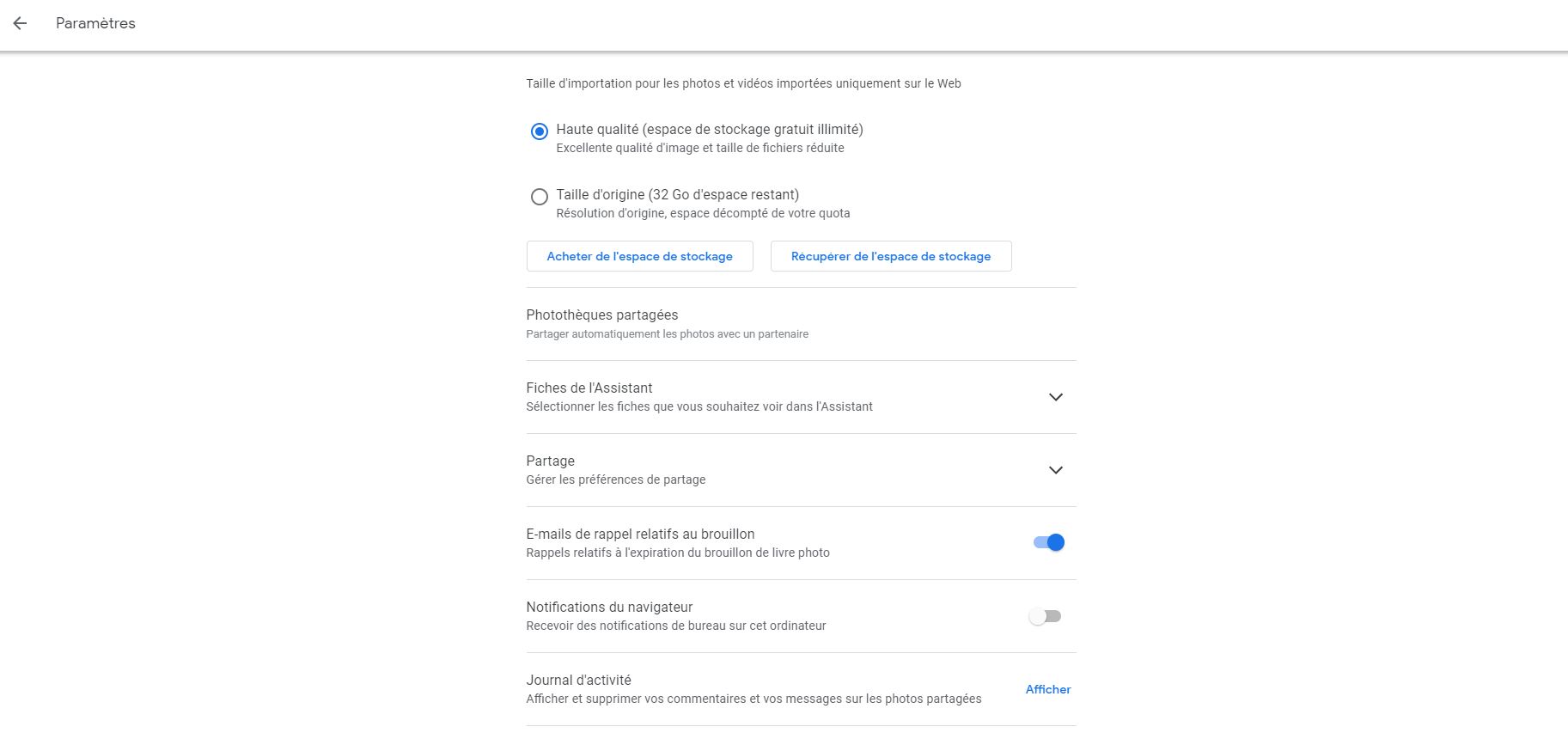Screen dimensions: 1568x733
Task: Click the Notifications du navigateur label
Action: (x=609, y=608)
